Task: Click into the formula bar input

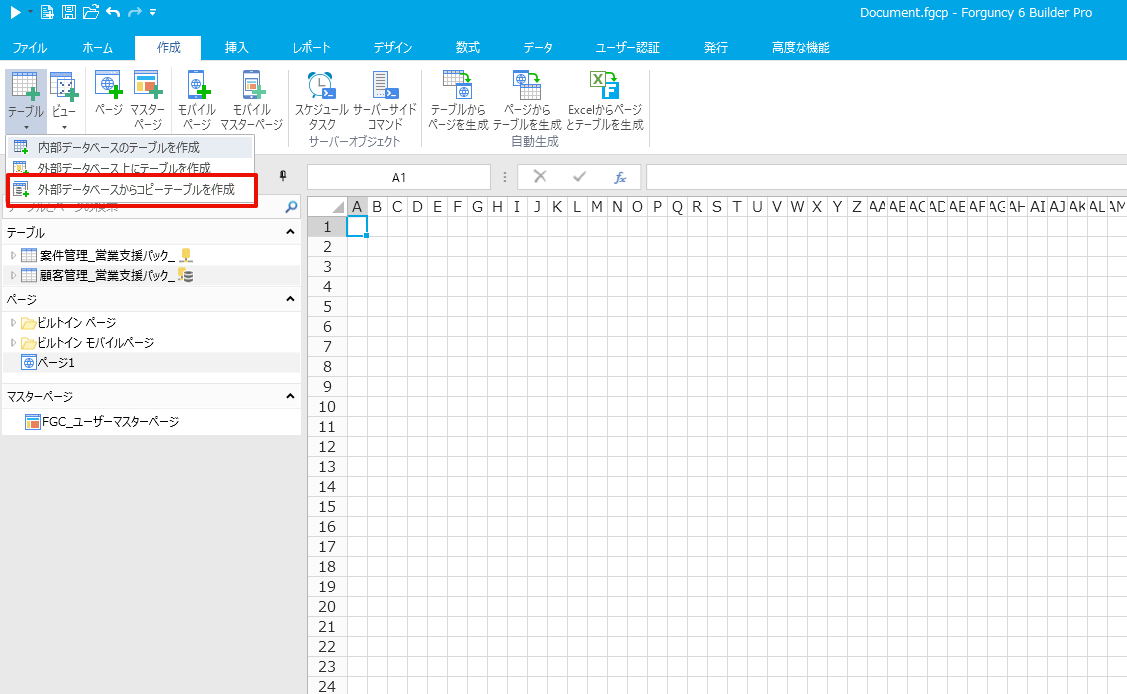Action: point(886,177)
